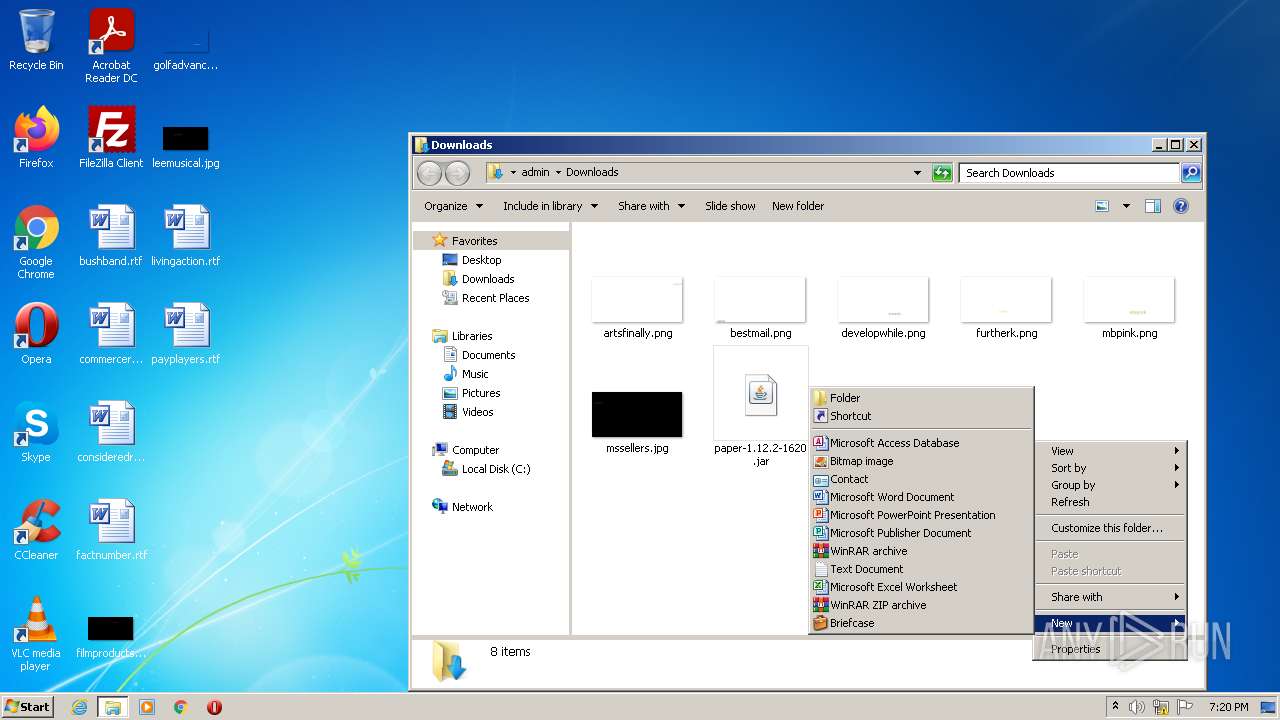Click the Start button
Viewport: 1280px width, 720px height.
[28, 707]
